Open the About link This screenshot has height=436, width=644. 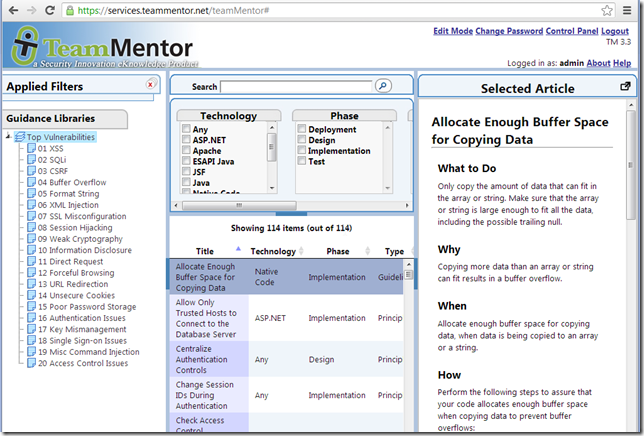click(598, 63)
